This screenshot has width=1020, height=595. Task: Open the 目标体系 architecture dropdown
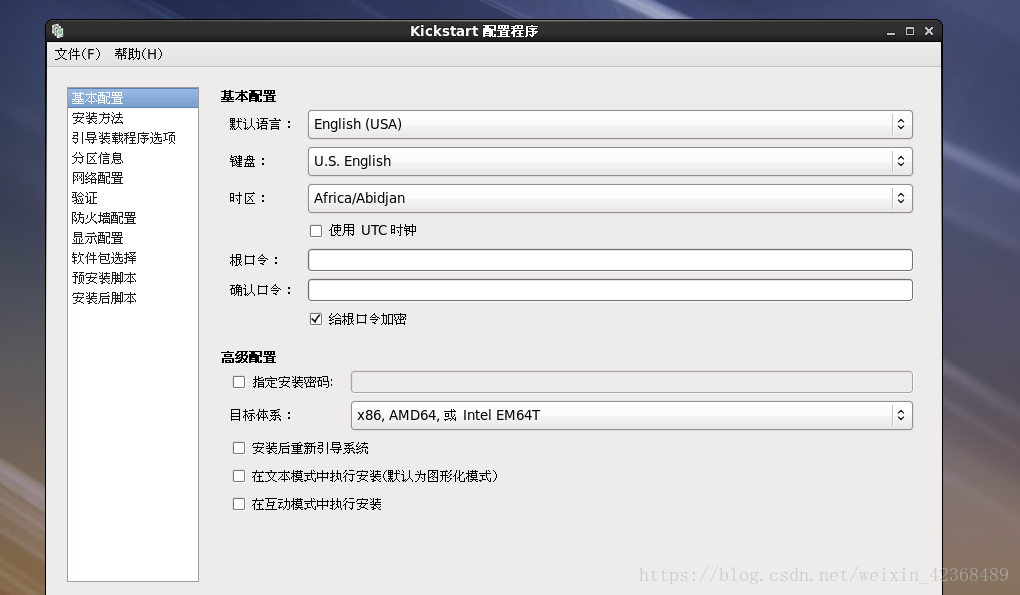click(632, 416)
